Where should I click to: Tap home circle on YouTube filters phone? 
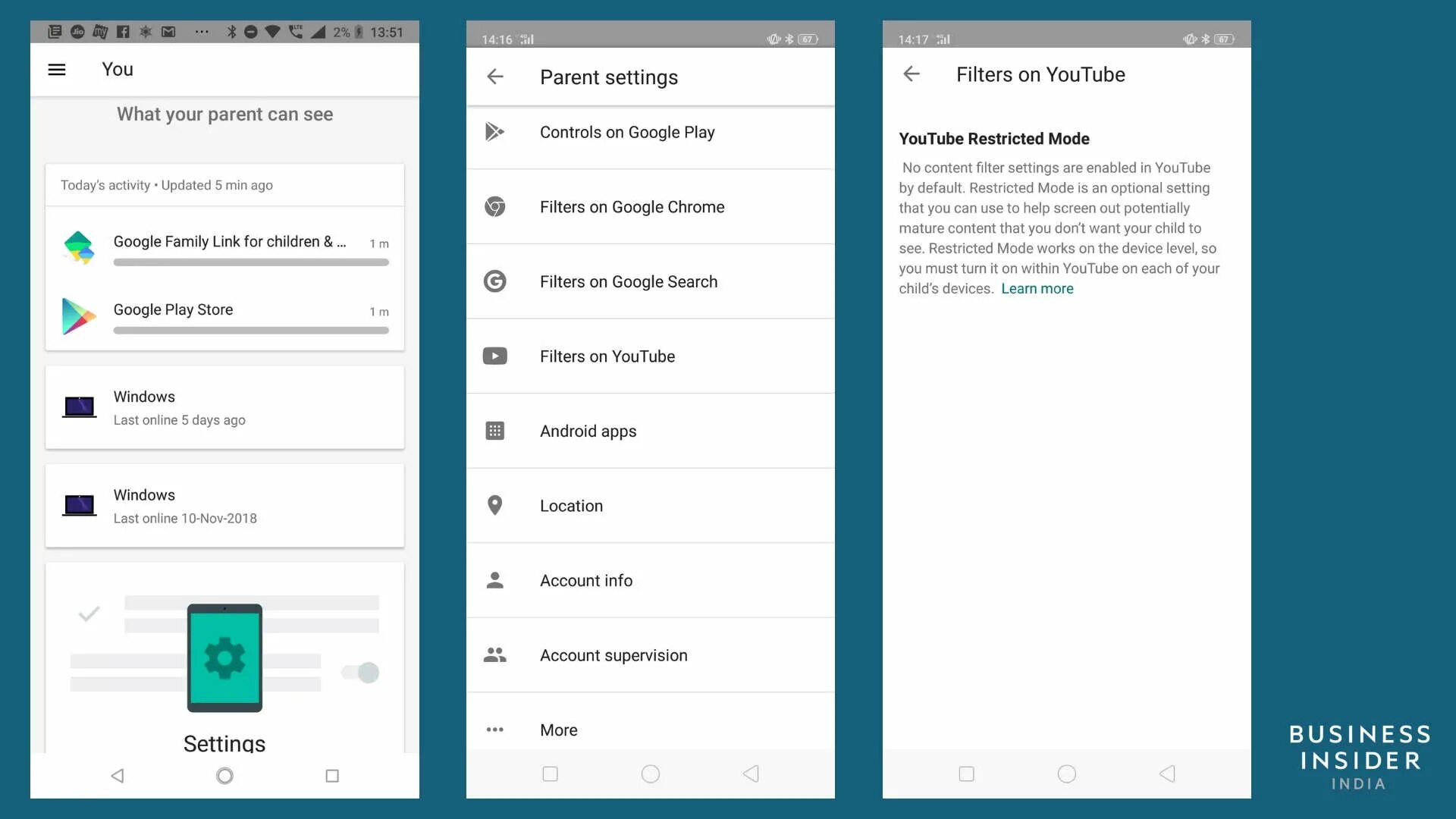click(1067, 773)
